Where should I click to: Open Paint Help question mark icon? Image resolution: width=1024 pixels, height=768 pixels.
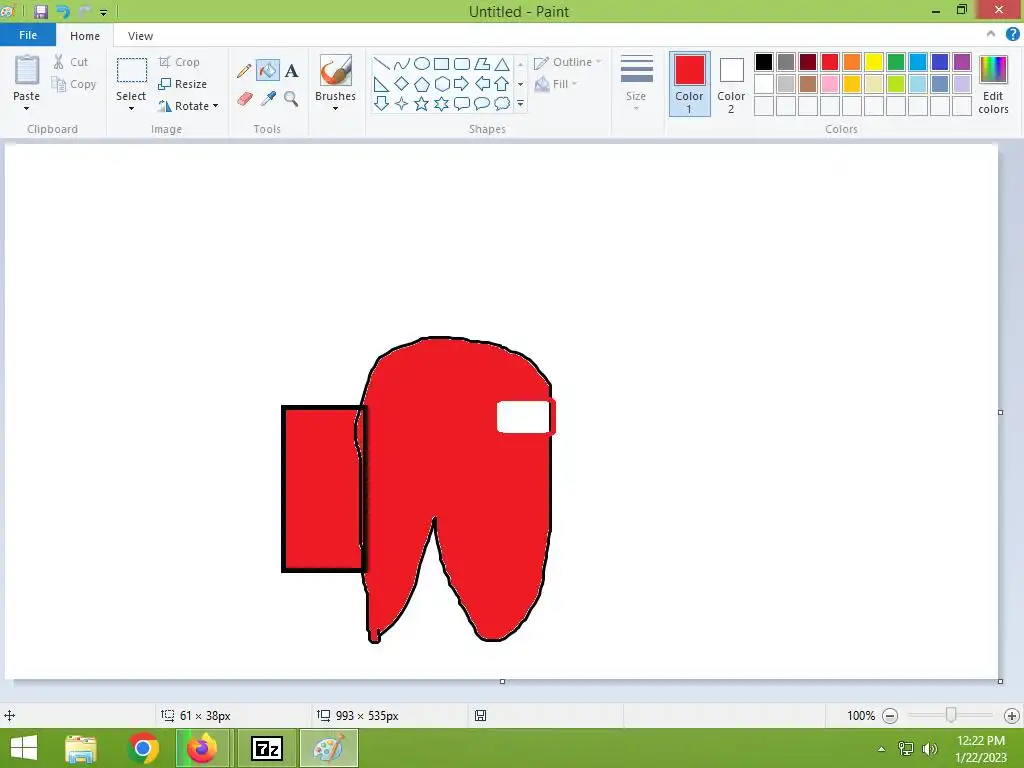1012,34
